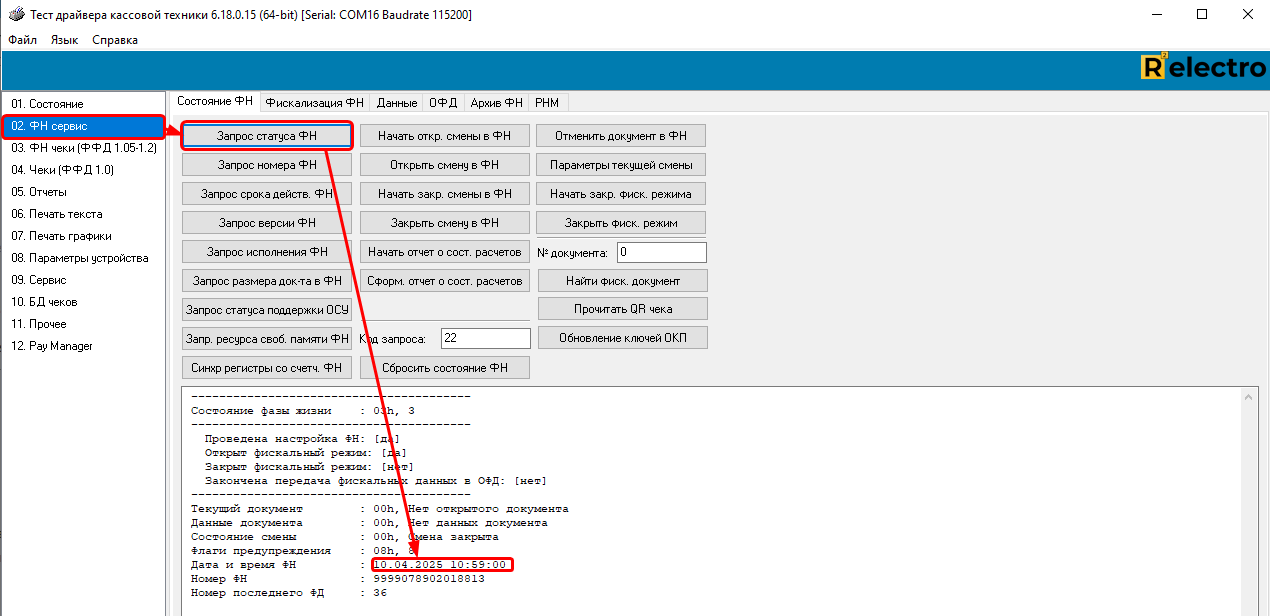
Task: Click the application printer icon in title bar
Action: click(16, 15)
